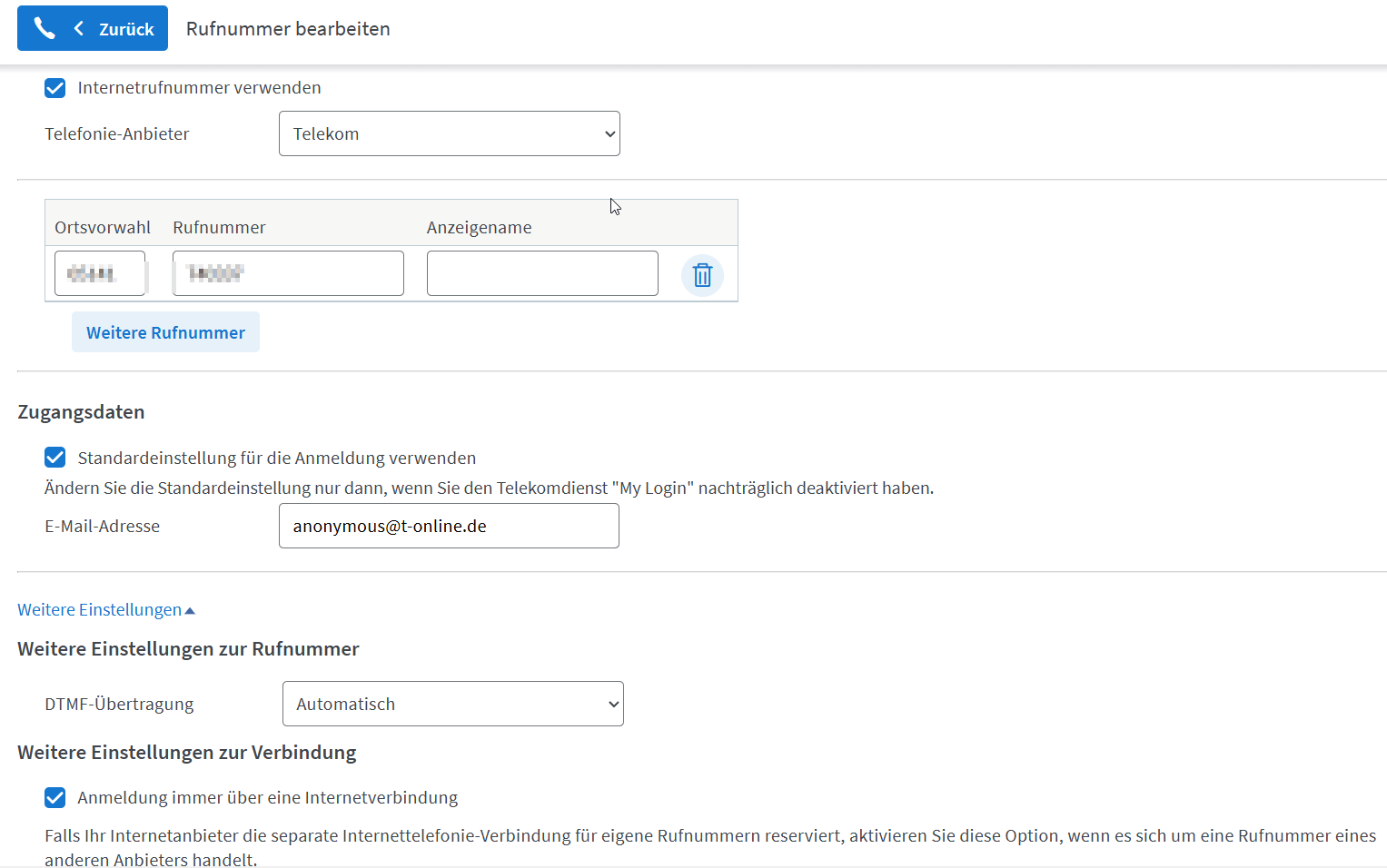Click the back chevron arrow icon
The height and width of the screenshot is (868, 1387).
click(79, 28)
